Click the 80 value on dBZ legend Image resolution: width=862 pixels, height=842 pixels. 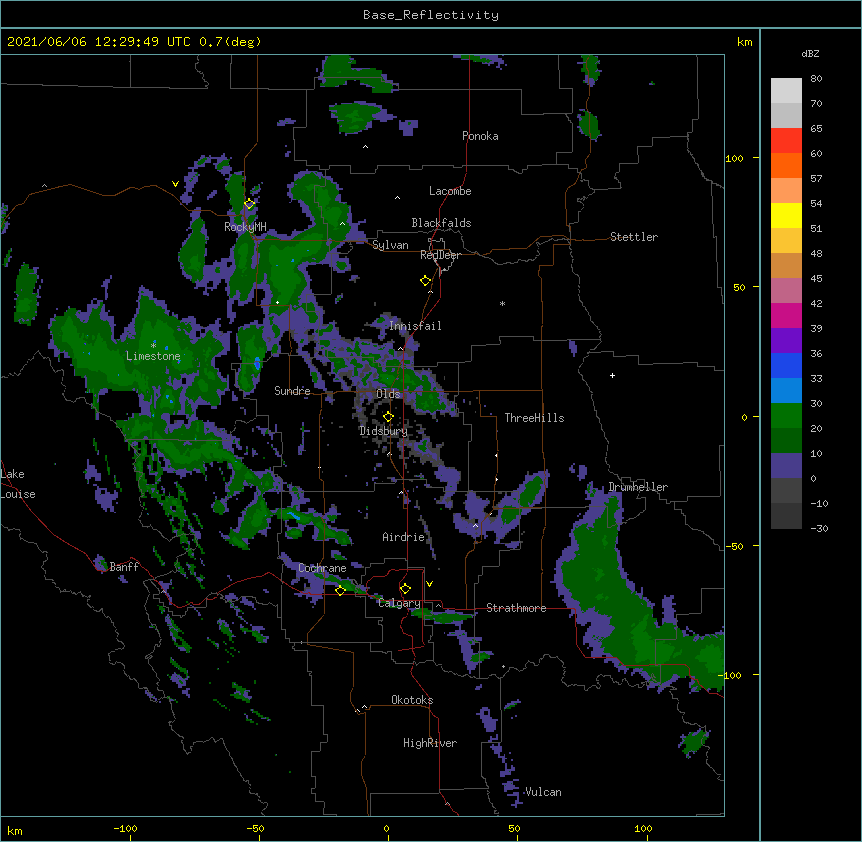point(816,79)
